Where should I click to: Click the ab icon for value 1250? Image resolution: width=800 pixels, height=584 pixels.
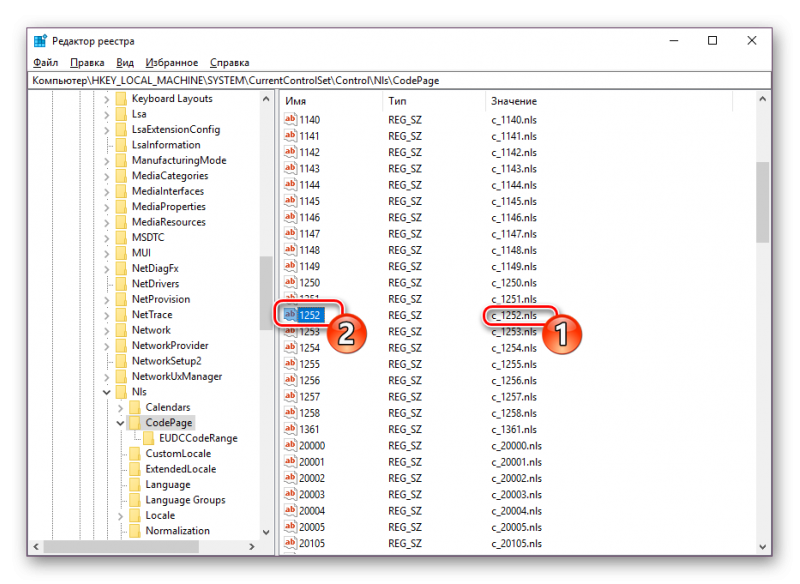coord(290,283)
